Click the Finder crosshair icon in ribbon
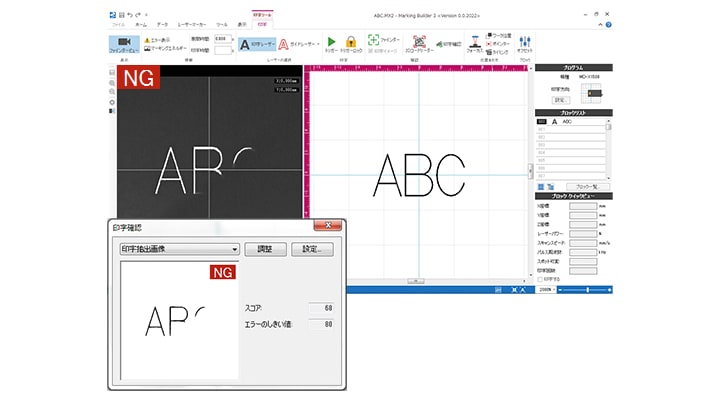720x400 pixels. click(372, 38)
